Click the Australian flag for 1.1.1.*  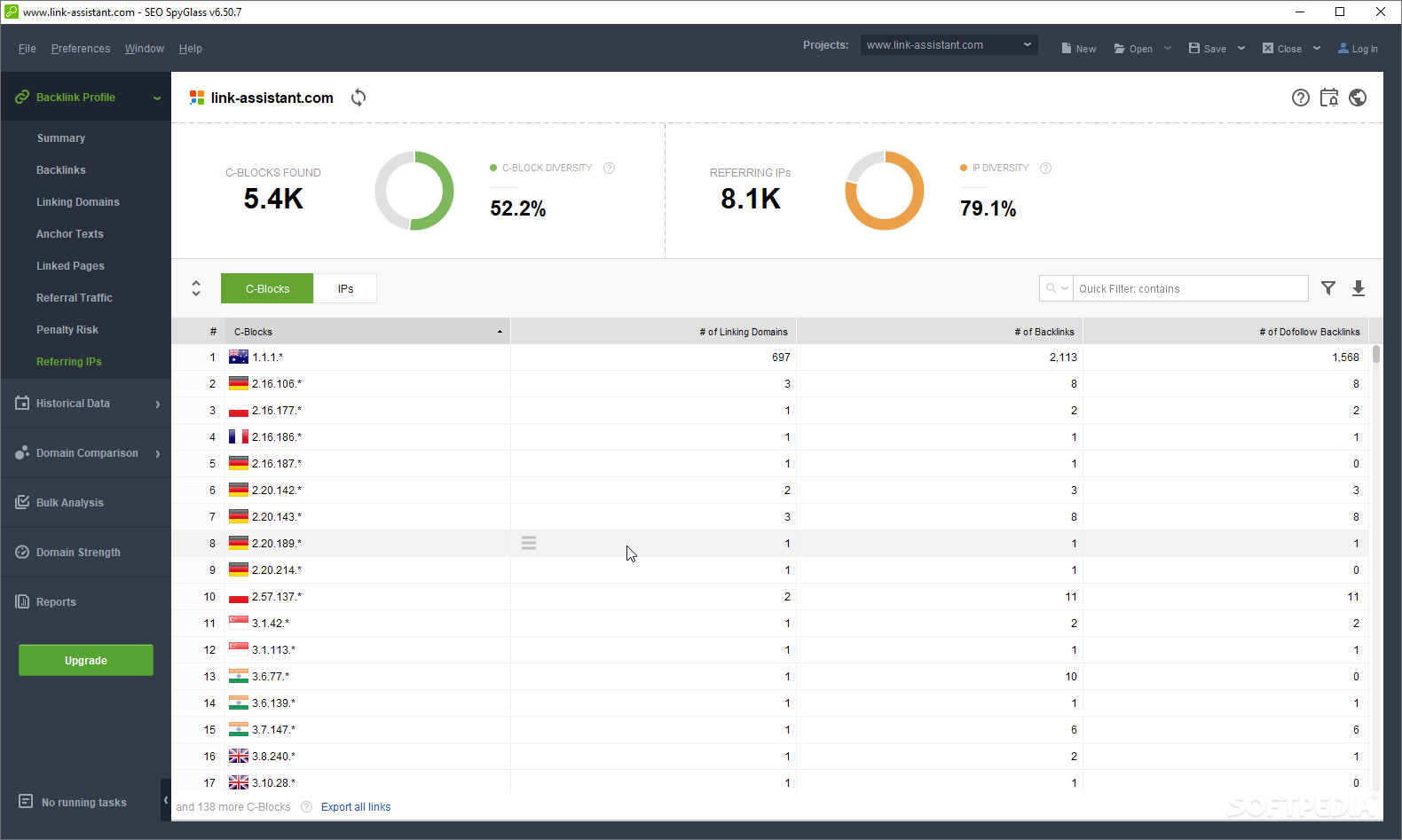[239, 357]
